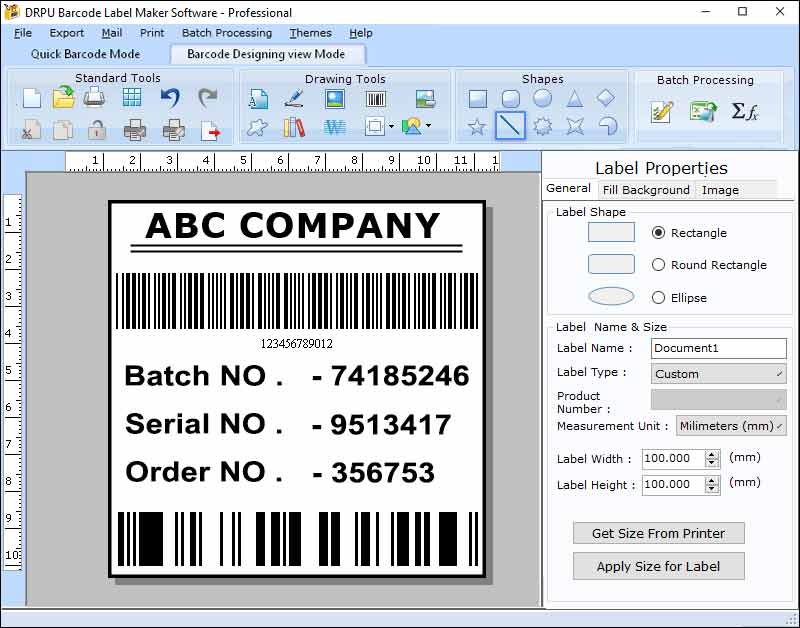Insert WordArt watermark W icon
Screen dimensions: 800x628
click(x=335, y=127)
